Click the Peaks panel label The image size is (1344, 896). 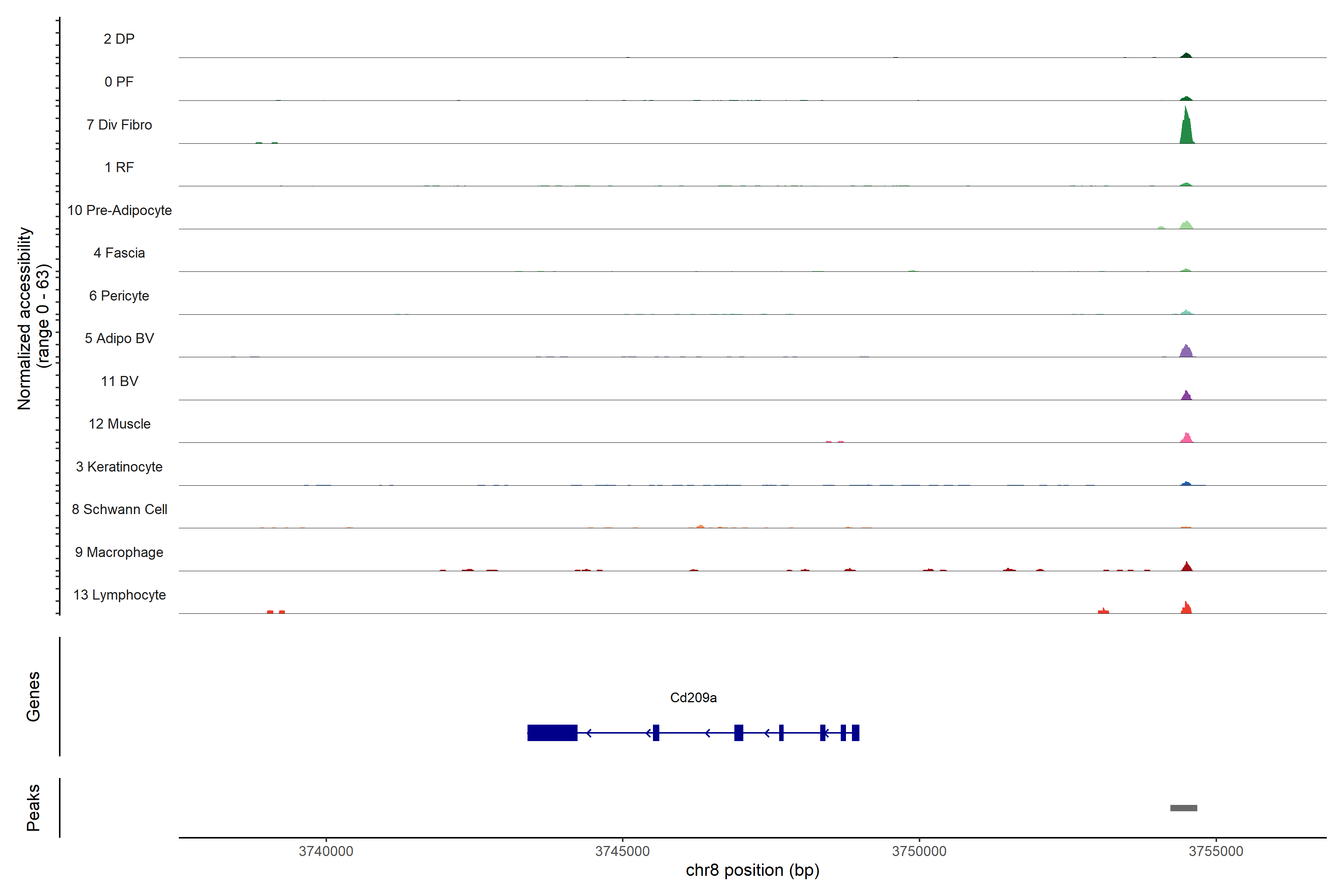33,808
